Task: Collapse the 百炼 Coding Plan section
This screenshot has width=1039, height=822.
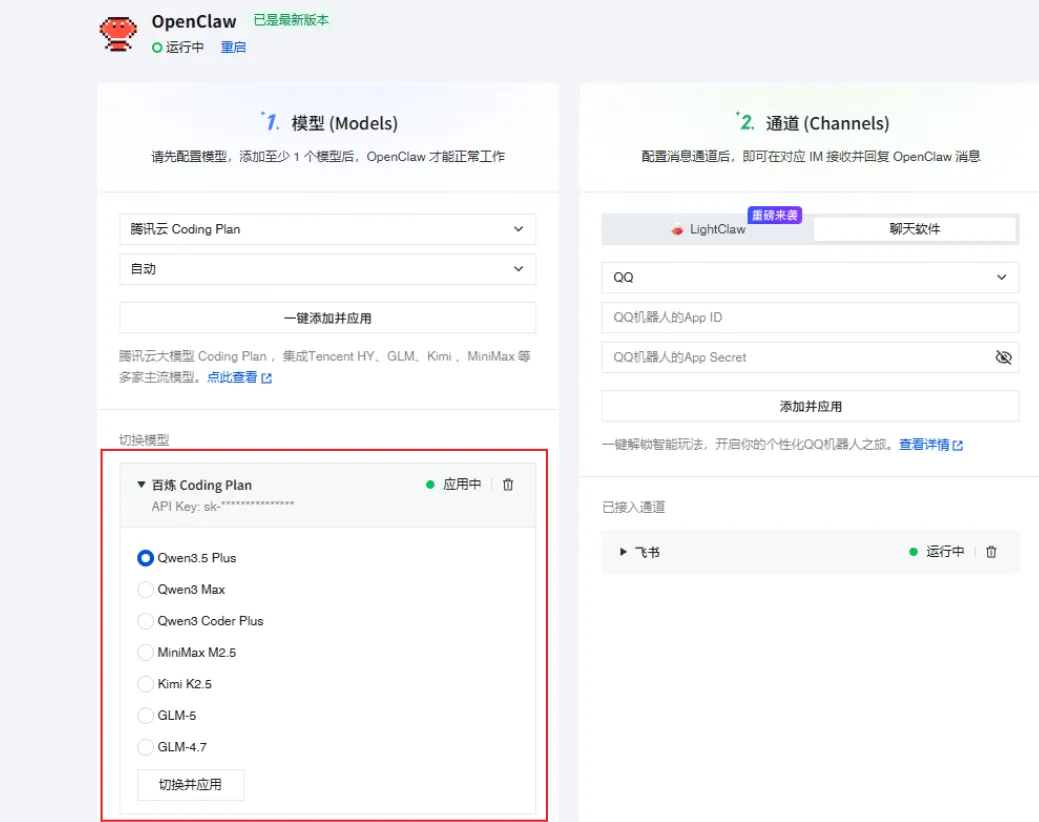Action: tap(141, 485)
